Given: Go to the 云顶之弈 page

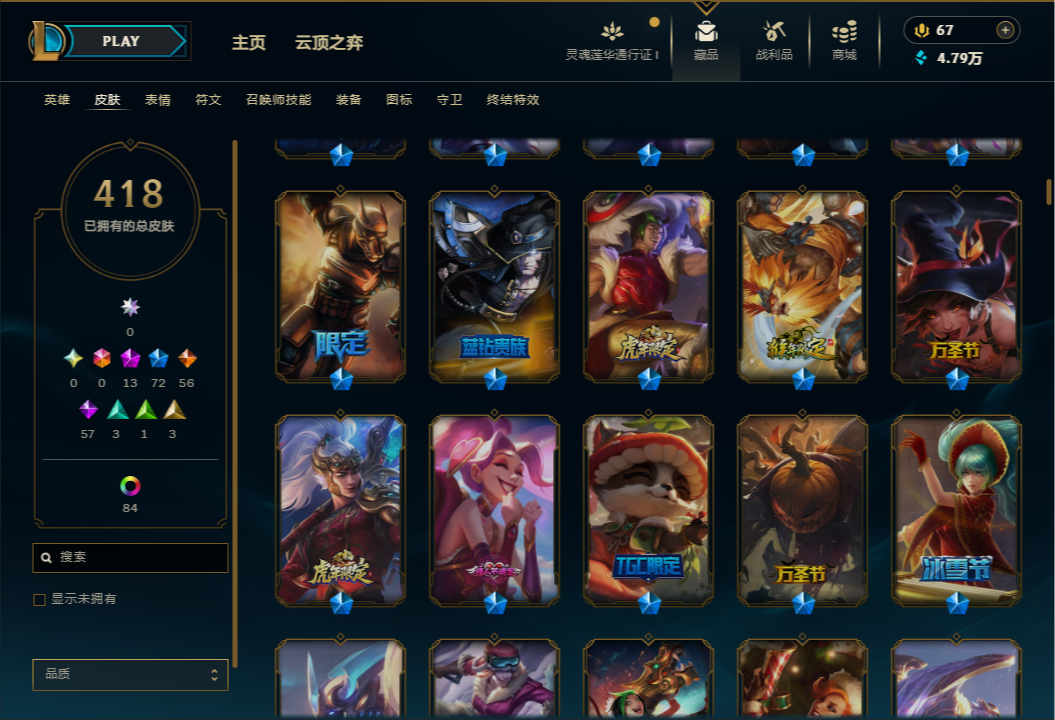Looking at the screenshot, I should [329, 42].
